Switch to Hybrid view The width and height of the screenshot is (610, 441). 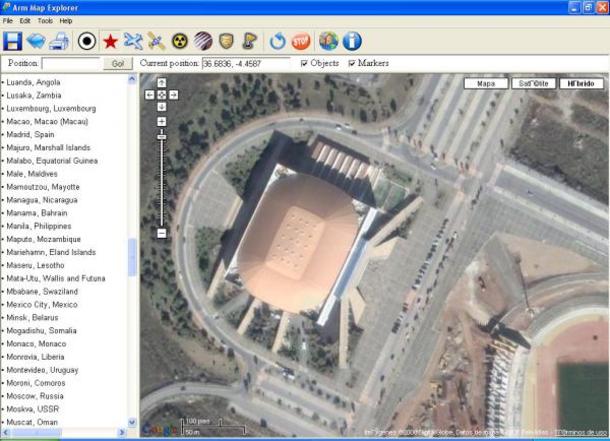tap(581, 83)
